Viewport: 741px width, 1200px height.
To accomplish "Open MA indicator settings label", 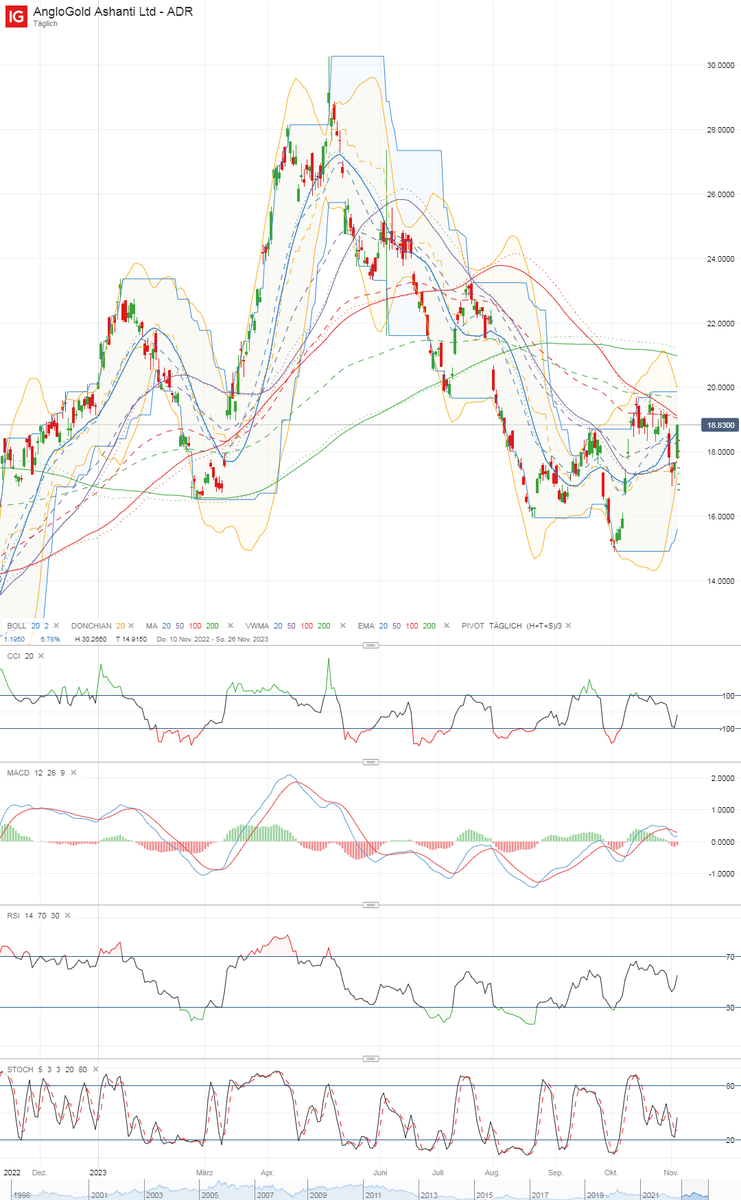I will [x=151, y=625].
